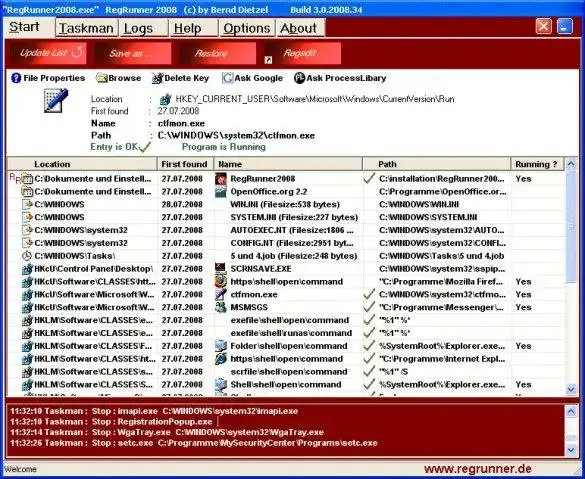This screenshot has width=585, height=479.
Task: Click log line Stop : setc.exe
Action: click(x=194, y=443)
